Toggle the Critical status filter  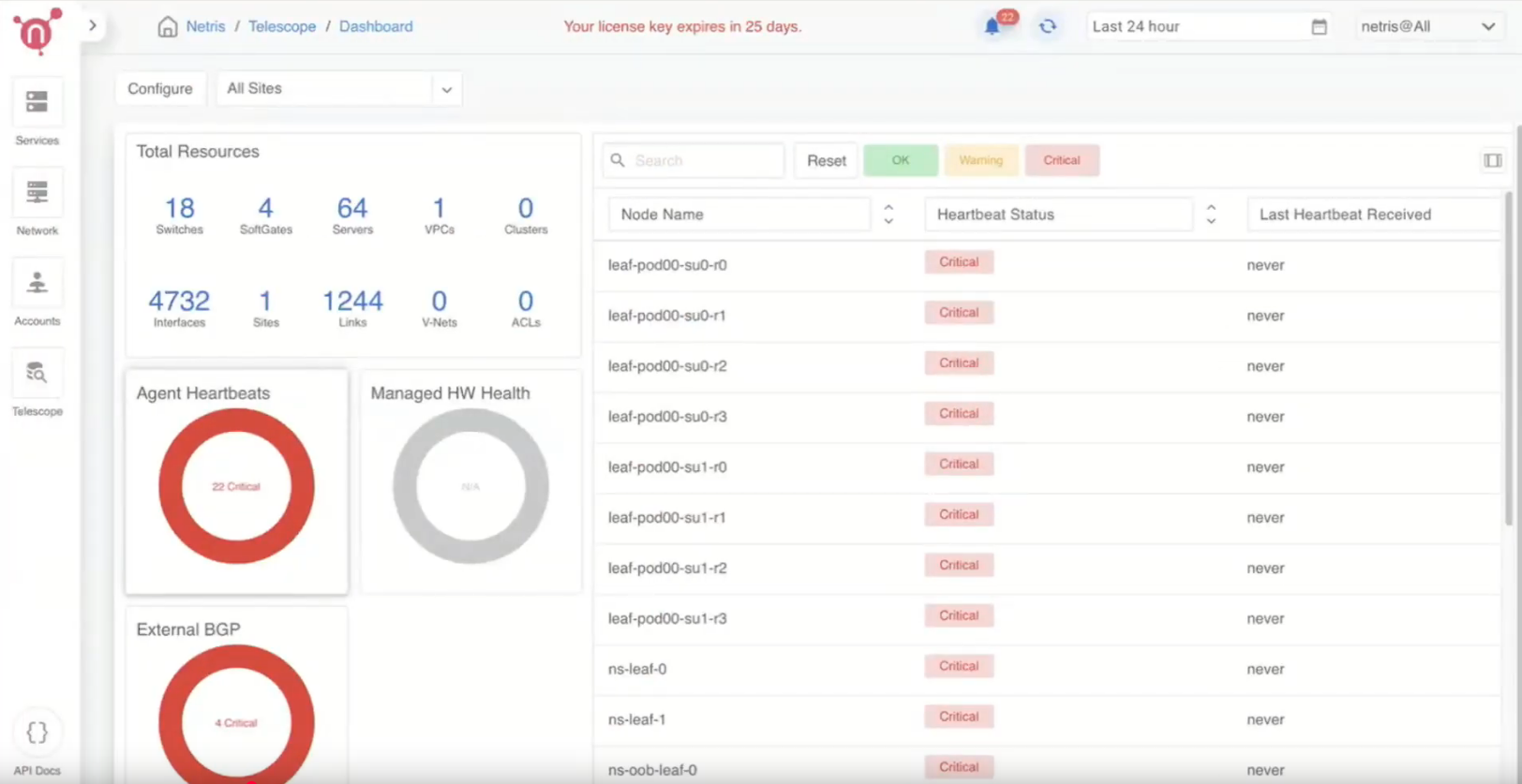pos(1062,160)
